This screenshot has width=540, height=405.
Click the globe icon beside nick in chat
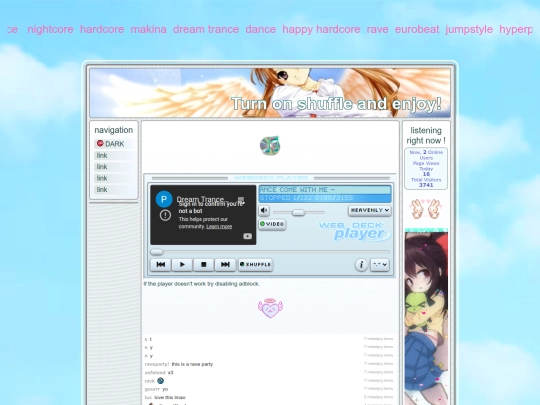(160, 381)
